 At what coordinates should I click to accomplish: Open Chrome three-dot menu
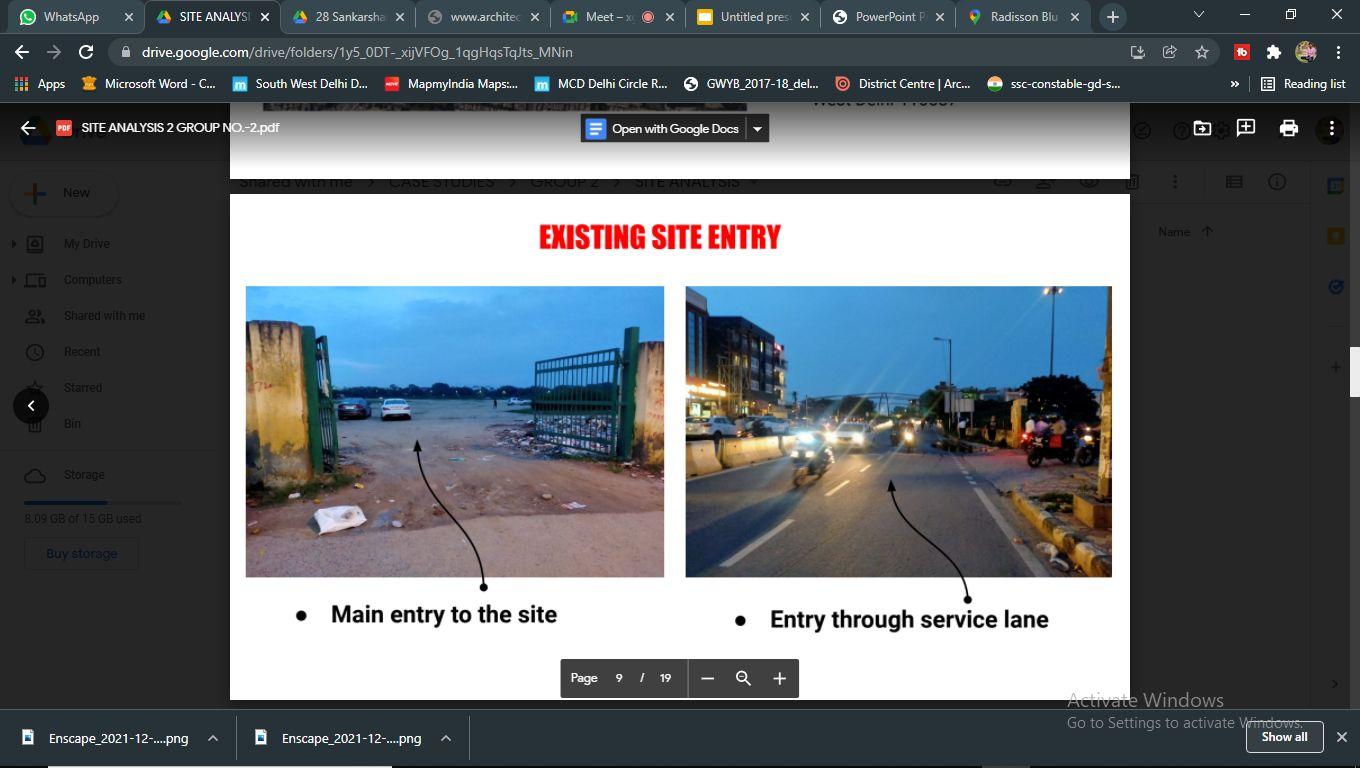click(x=1337, y=52)
